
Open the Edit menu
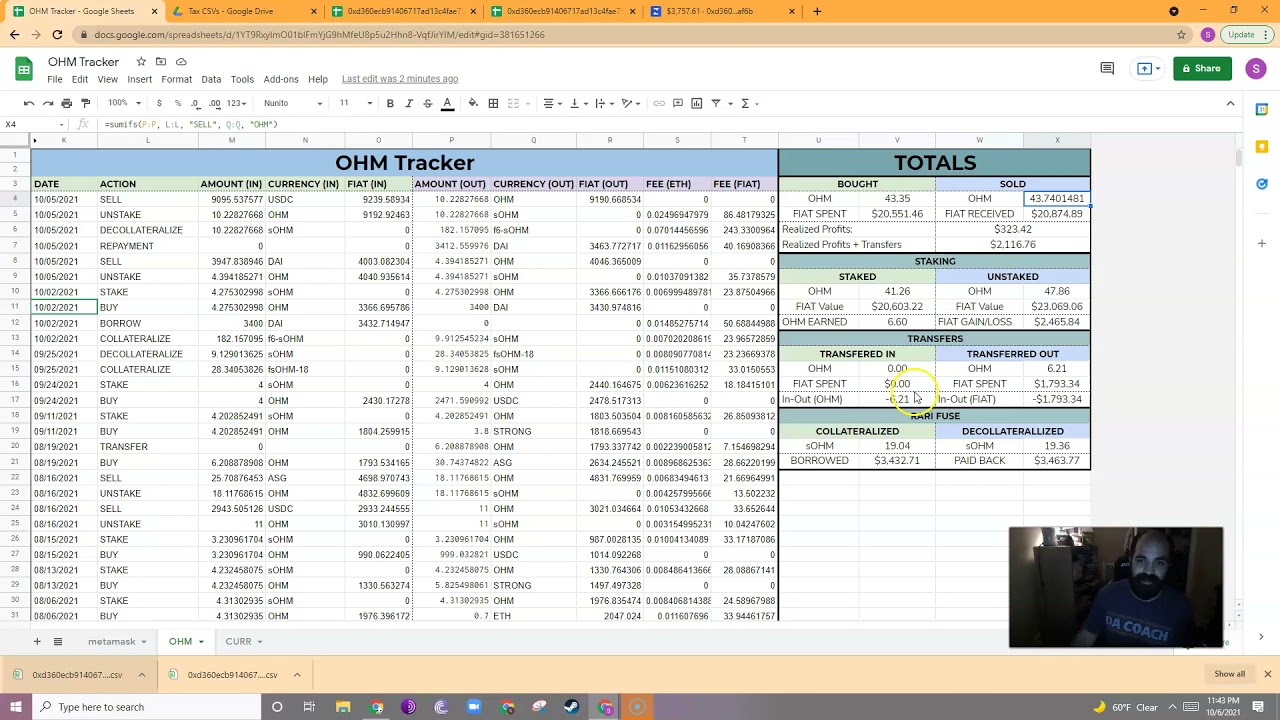[x=80, y=79]
